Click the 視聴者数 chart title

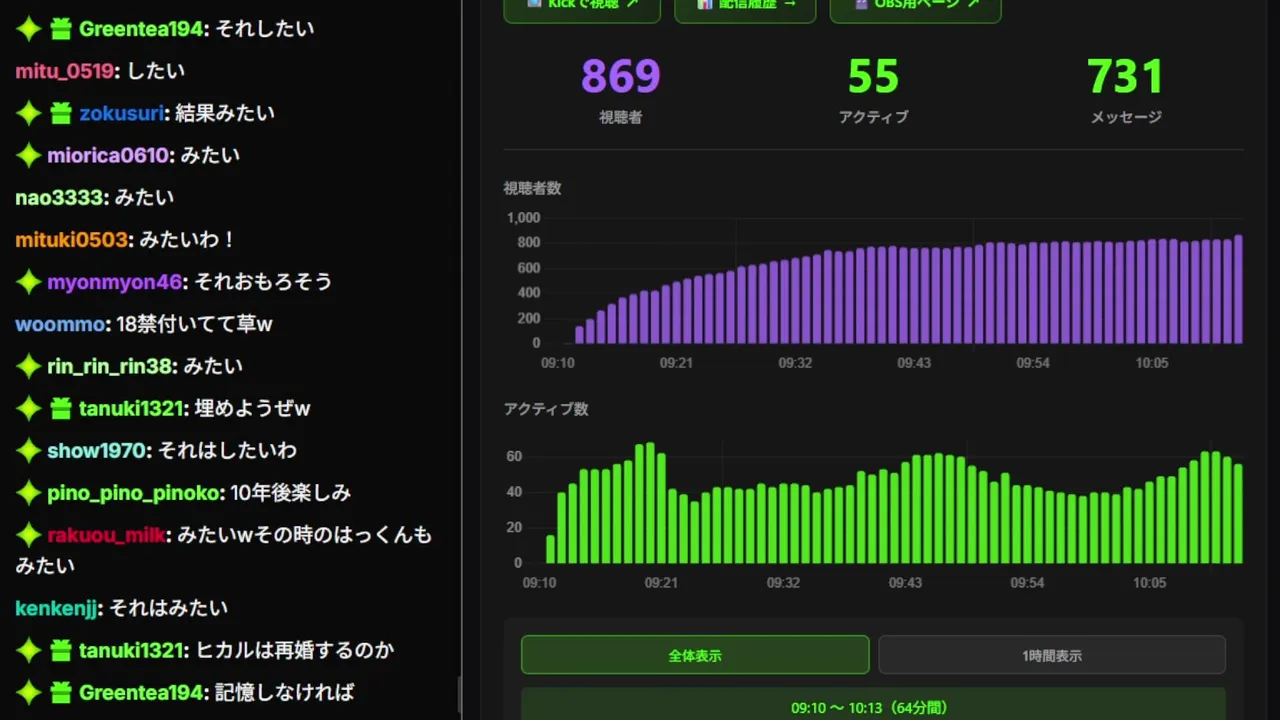click(x=532, y=188)
